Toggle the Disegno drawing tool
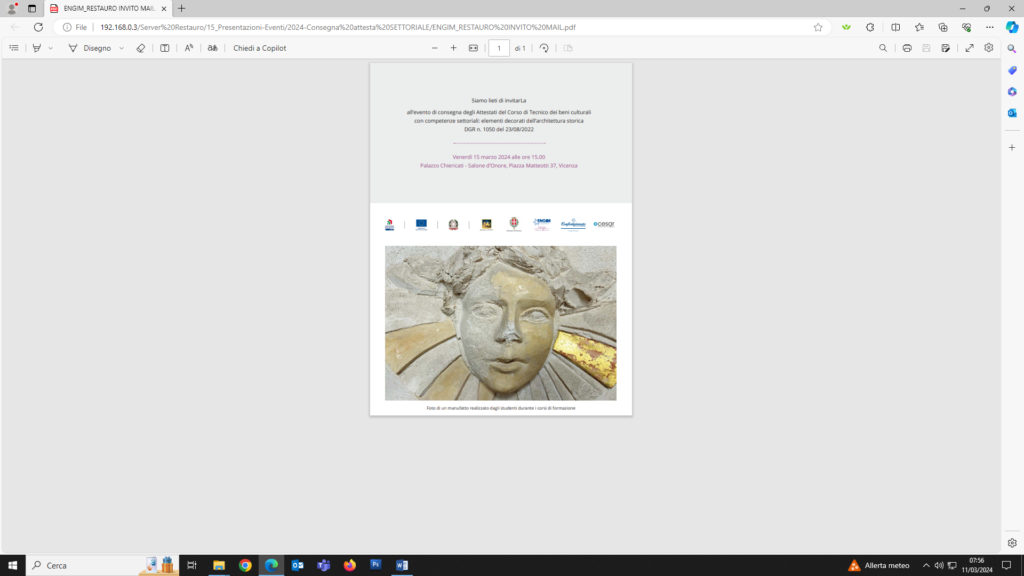The height and width of the screenshot is (576, 1024). [x=90, y=48]
